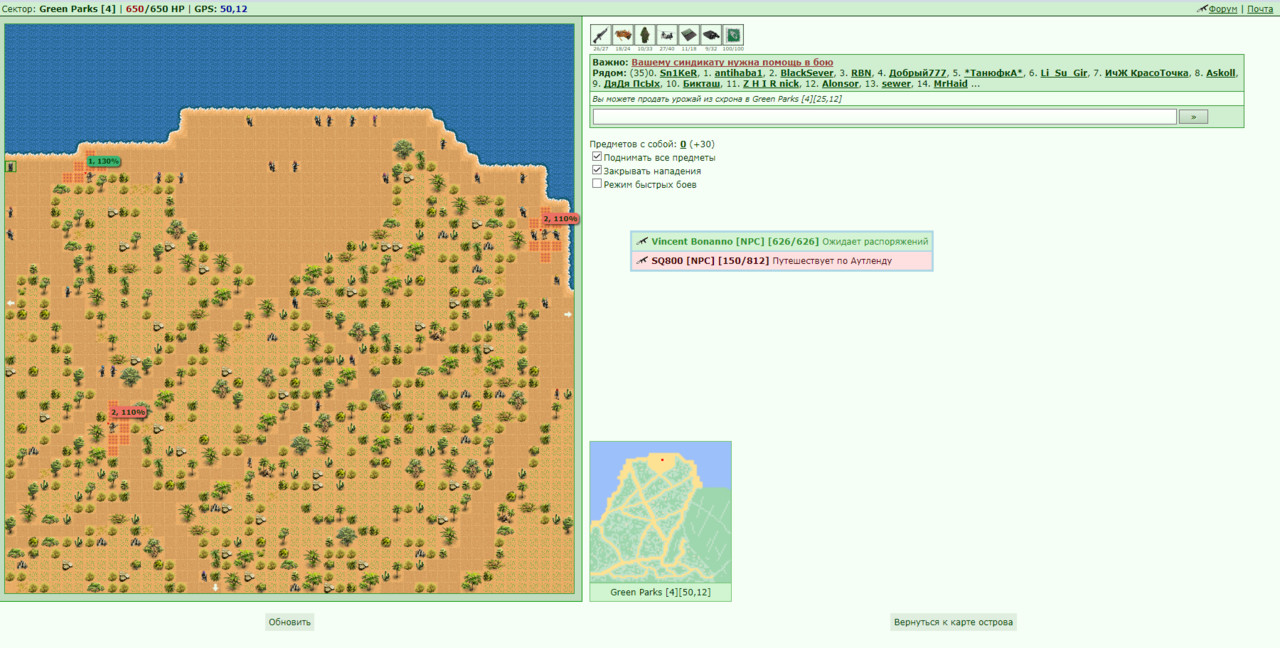Click the left map scroll arrow
The height and width of the screenshot is (648, 1280).
click(x=11, y=302)
